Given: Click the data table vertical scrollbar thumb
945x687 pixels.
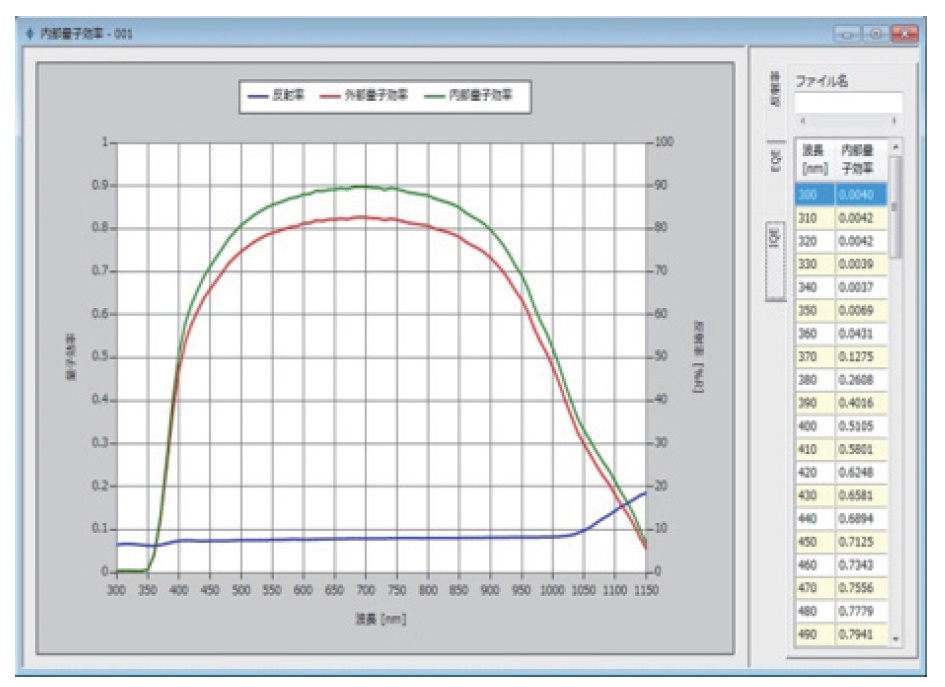Looking at the screenshot, I should (896, 207).
